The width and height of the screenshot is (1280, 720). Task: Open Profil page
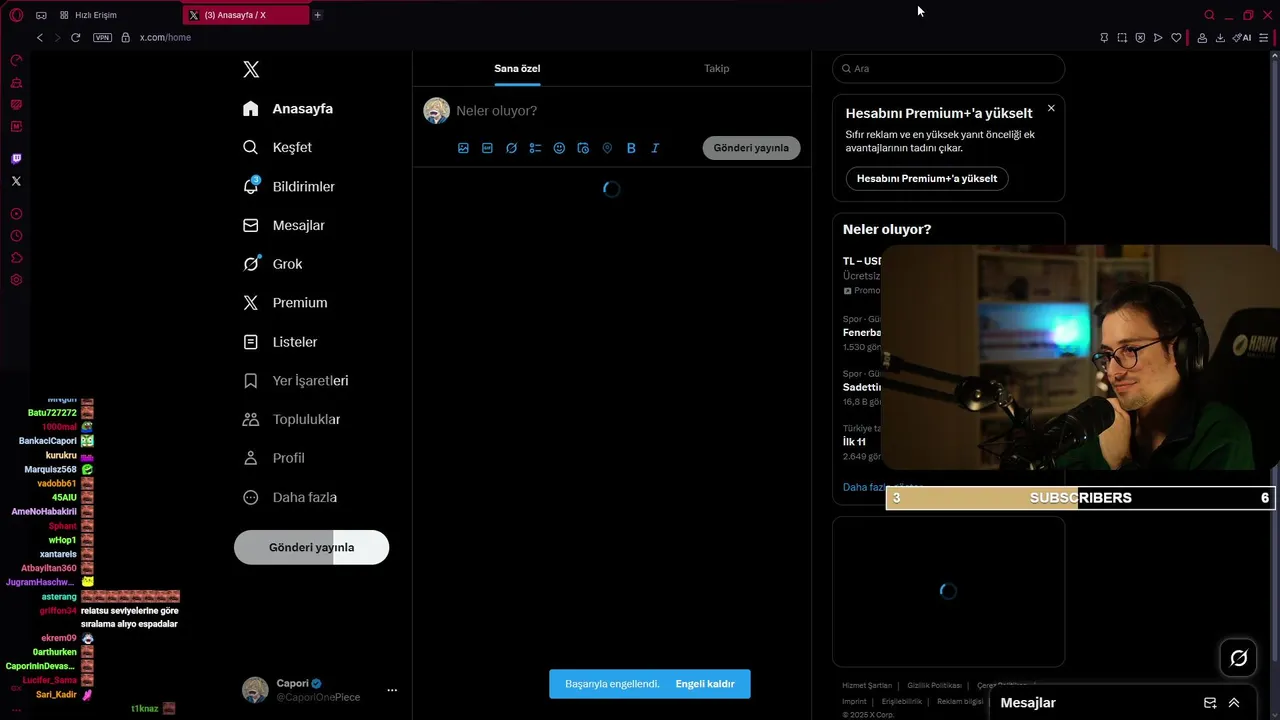click(274, 458)
